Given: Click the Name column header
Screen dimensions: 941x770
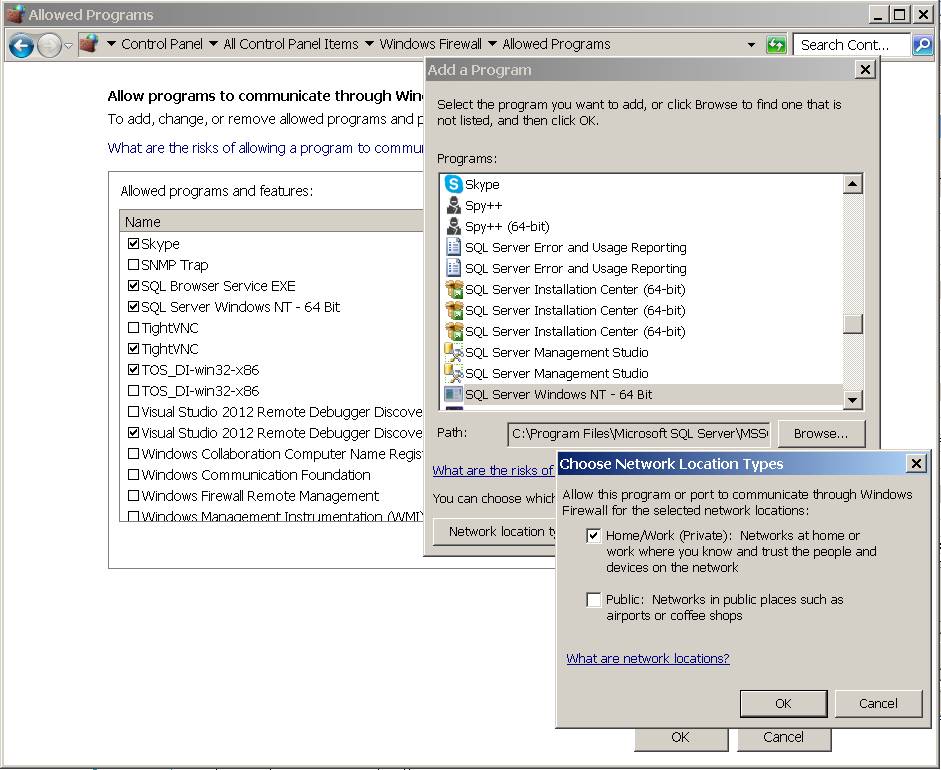Looking at the screenshot, I should pyautogui.click(x=272, y=221).
